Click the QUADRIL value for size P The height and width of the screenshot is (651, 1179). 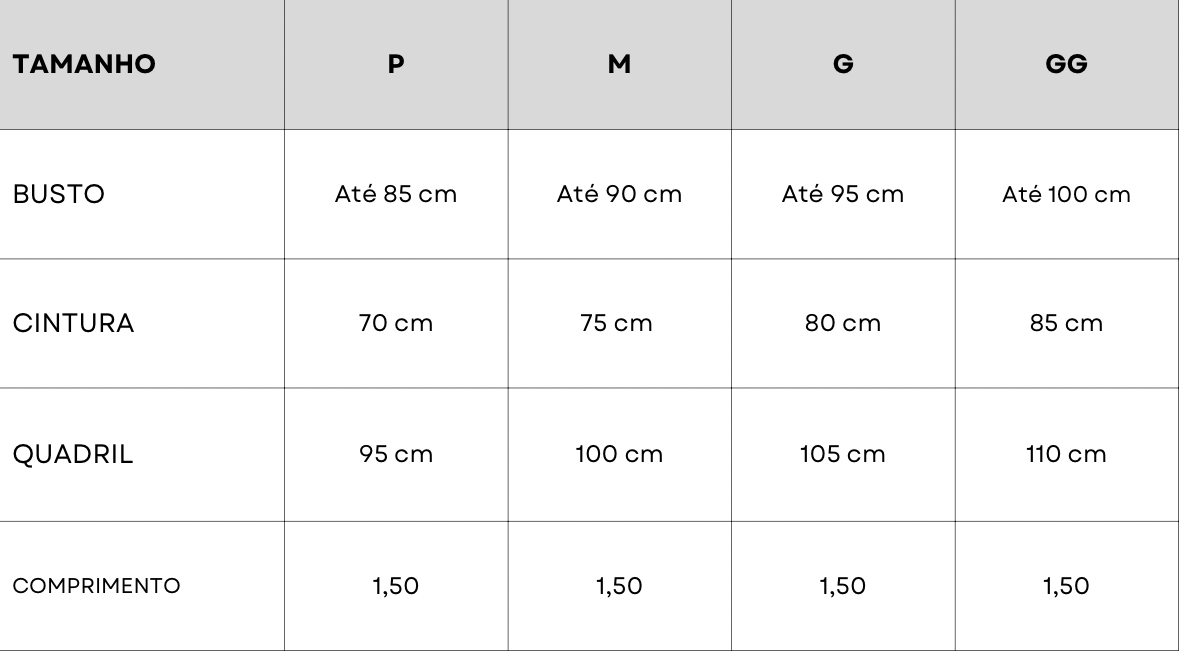(x=396, y=455)
